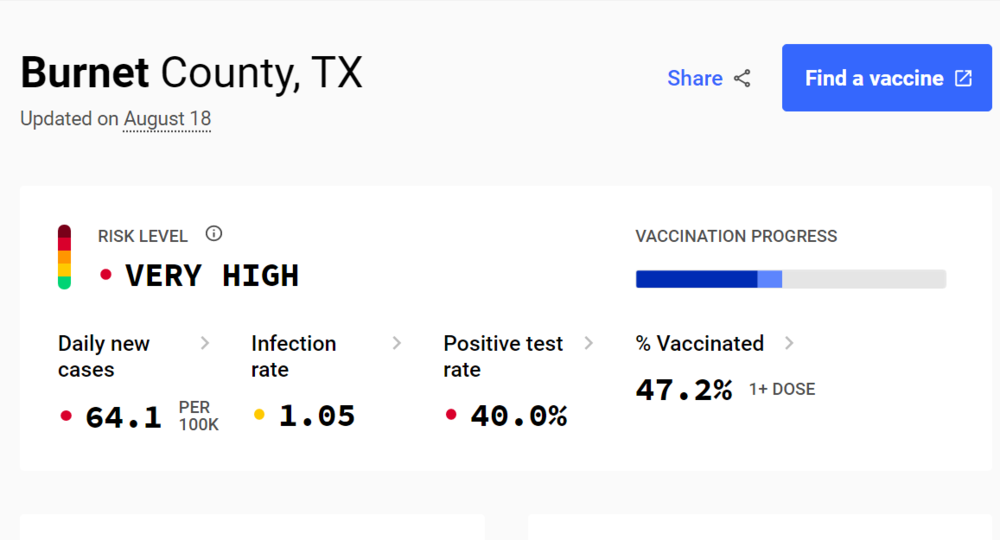Expand the Positive test rate chevron

point(589,343)
